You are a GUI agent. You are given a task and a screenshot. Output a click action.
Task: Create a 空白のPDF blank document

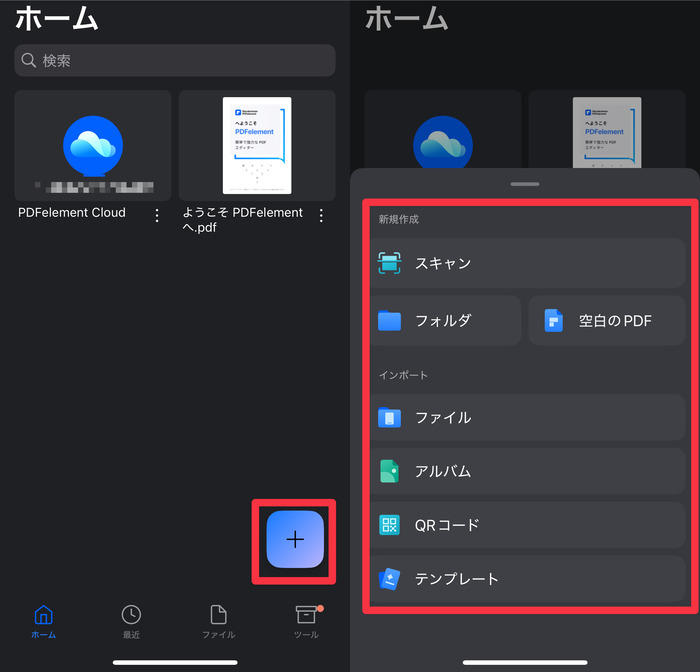tap(607, 321)
